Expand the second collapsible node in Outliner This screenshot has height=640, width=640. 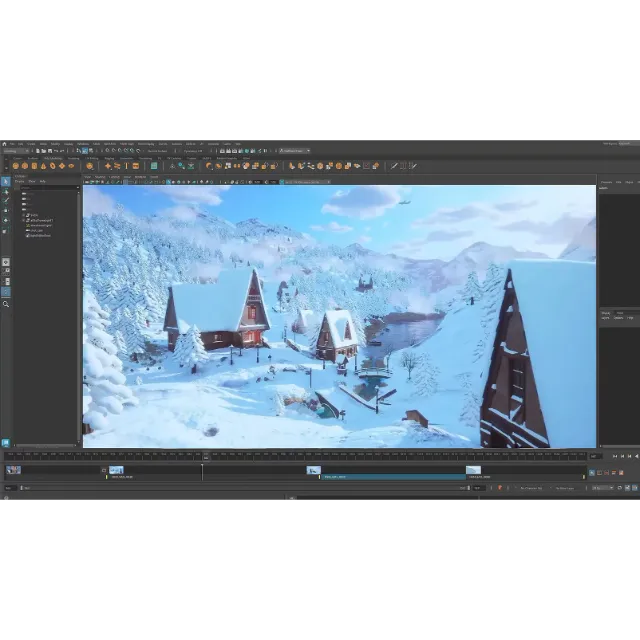pos(23,220)
